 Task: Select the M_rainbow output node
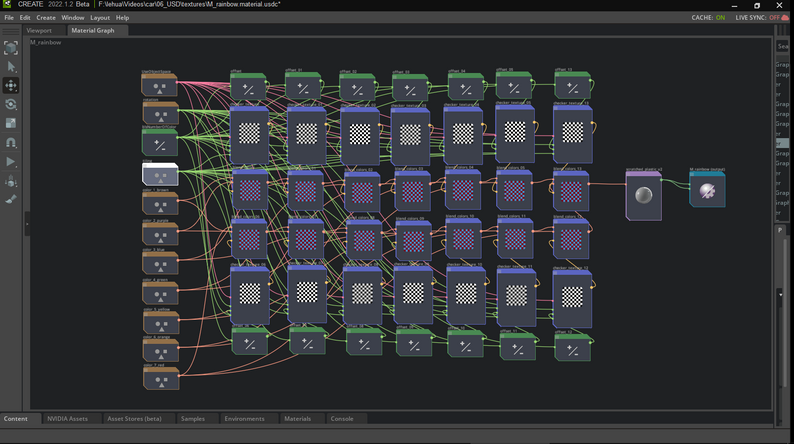tap(707, 190)
